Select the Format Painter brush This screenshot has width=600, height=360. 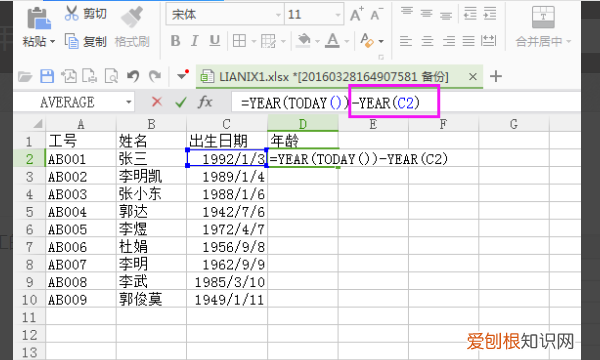[x=132, y=17]
